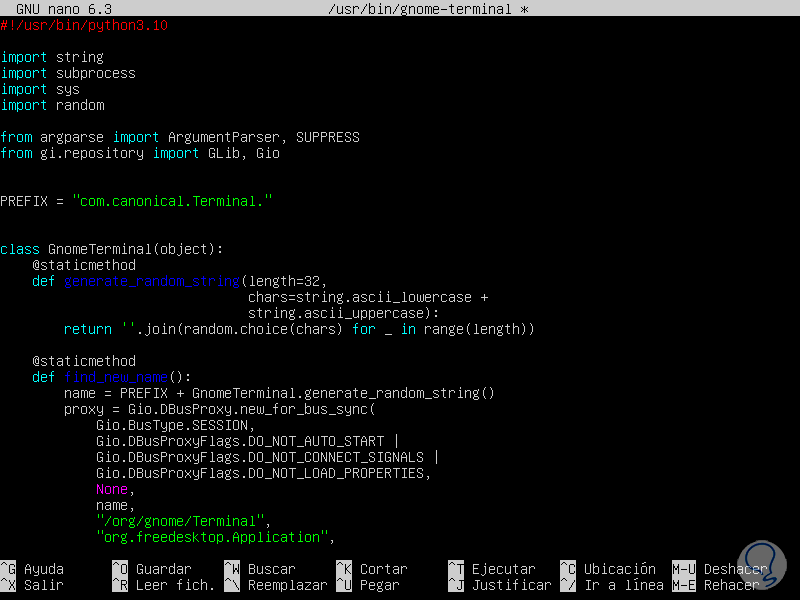800x600 pixels.
Task: Click the DO_NOT_CONNECT_SIGNALS flag line
Action: tap(267, 457)
